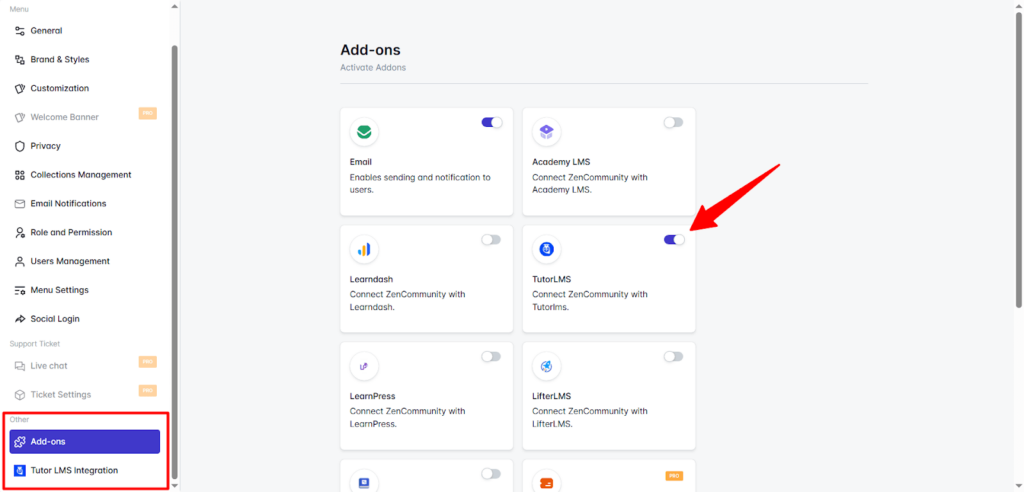Click the Brand & Styles icon

(x=20, y=59)
